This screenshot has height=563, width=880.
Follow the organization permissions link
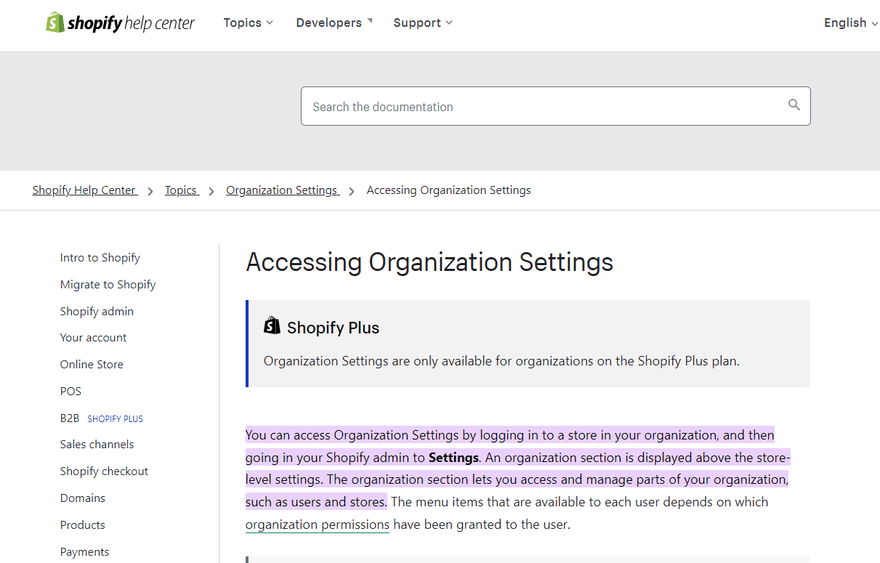317,524
